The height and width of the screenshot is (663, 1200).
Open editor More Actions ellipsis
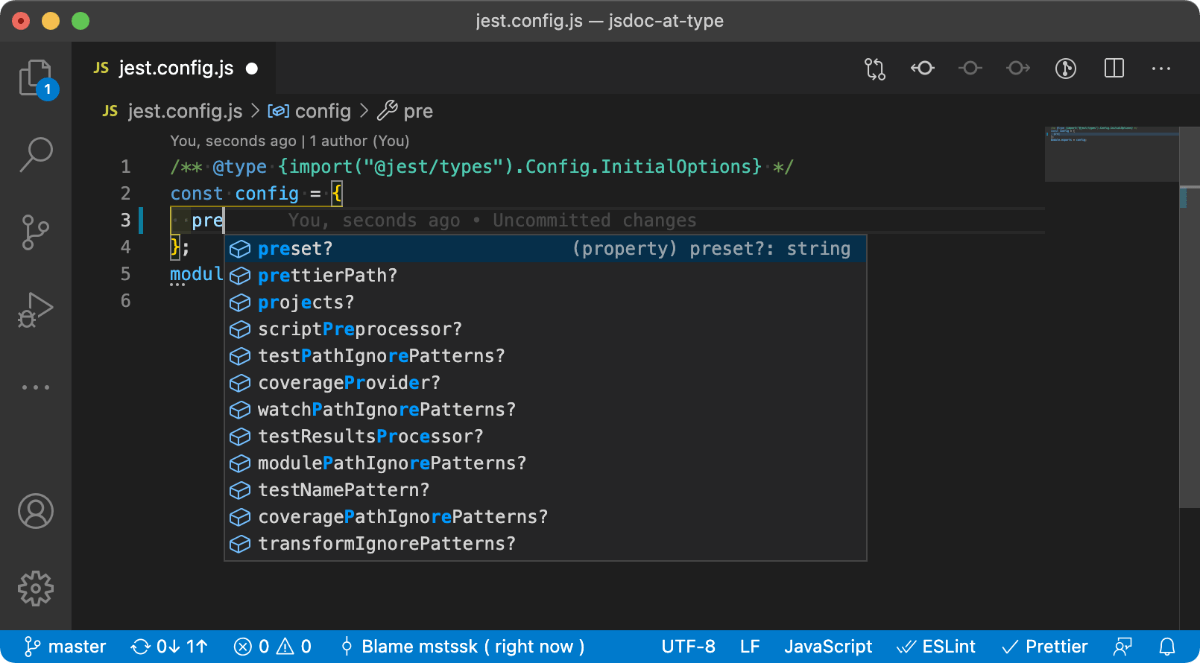coord(1161,68)
